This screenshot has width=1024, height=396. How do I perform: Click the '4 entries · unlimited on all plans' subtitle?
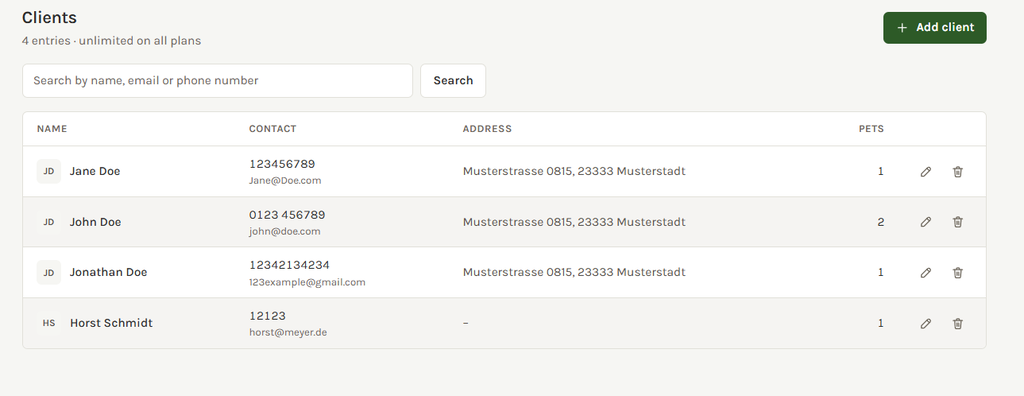coord(111,41)
